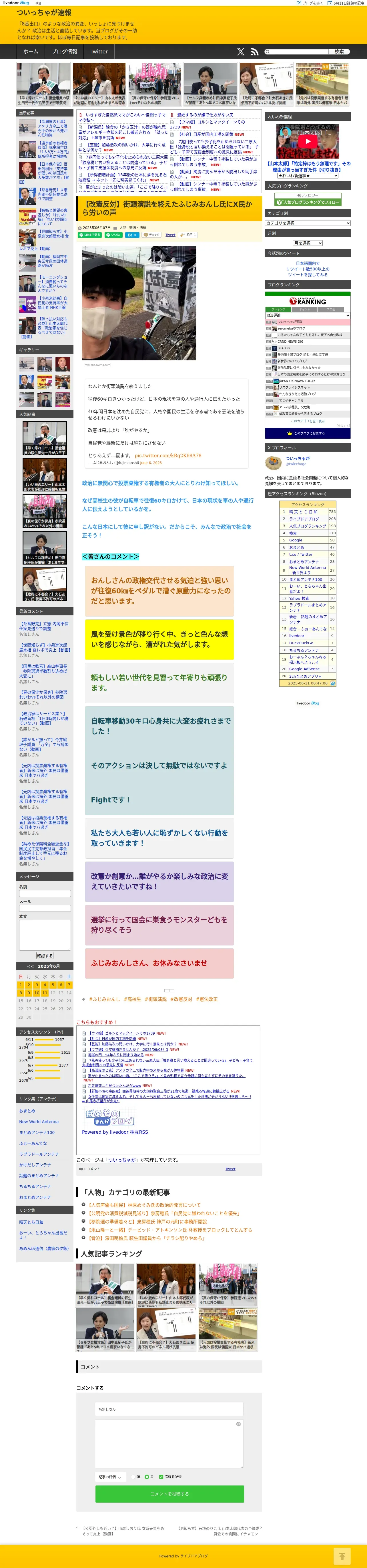The height and width of the screenshot is (1568, 367).
Task: Click the ブログを書く pencil link
Action: pyautogui.click(x=310, y=3)
